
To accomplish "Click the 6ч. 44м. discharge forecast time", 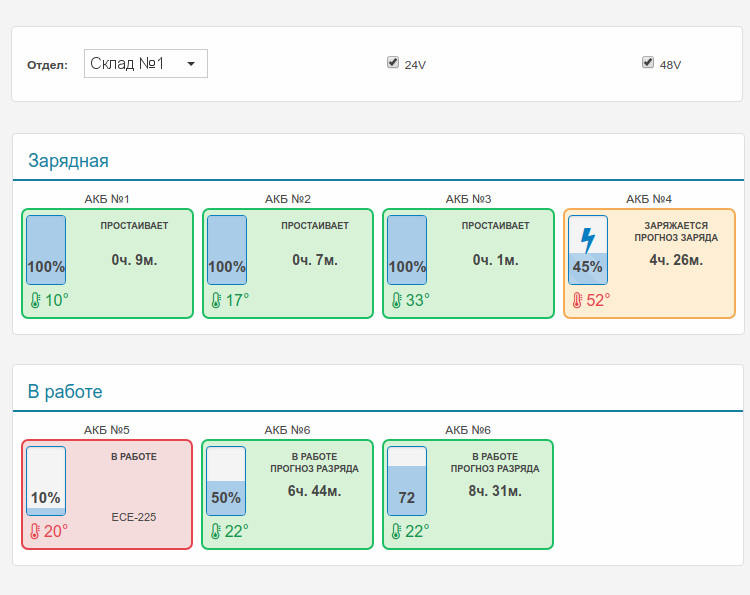I will tap(314, 491).
